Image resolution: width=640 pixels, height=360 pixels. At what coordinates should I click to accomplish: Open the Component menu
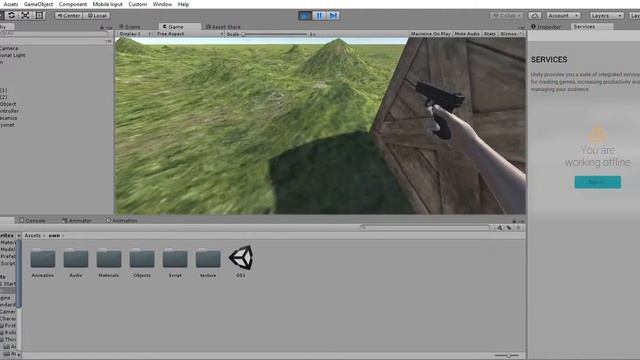pyautogui.click(x=73, y=4)
